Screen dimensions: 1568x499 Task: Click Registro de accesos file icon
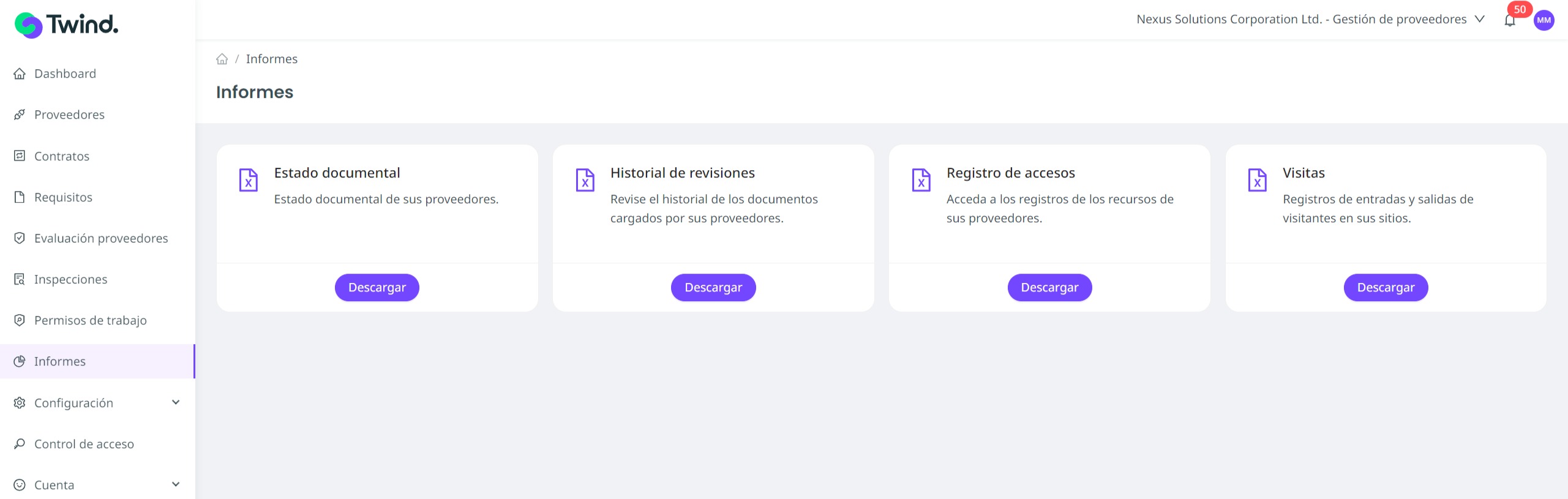pos(921,180)
